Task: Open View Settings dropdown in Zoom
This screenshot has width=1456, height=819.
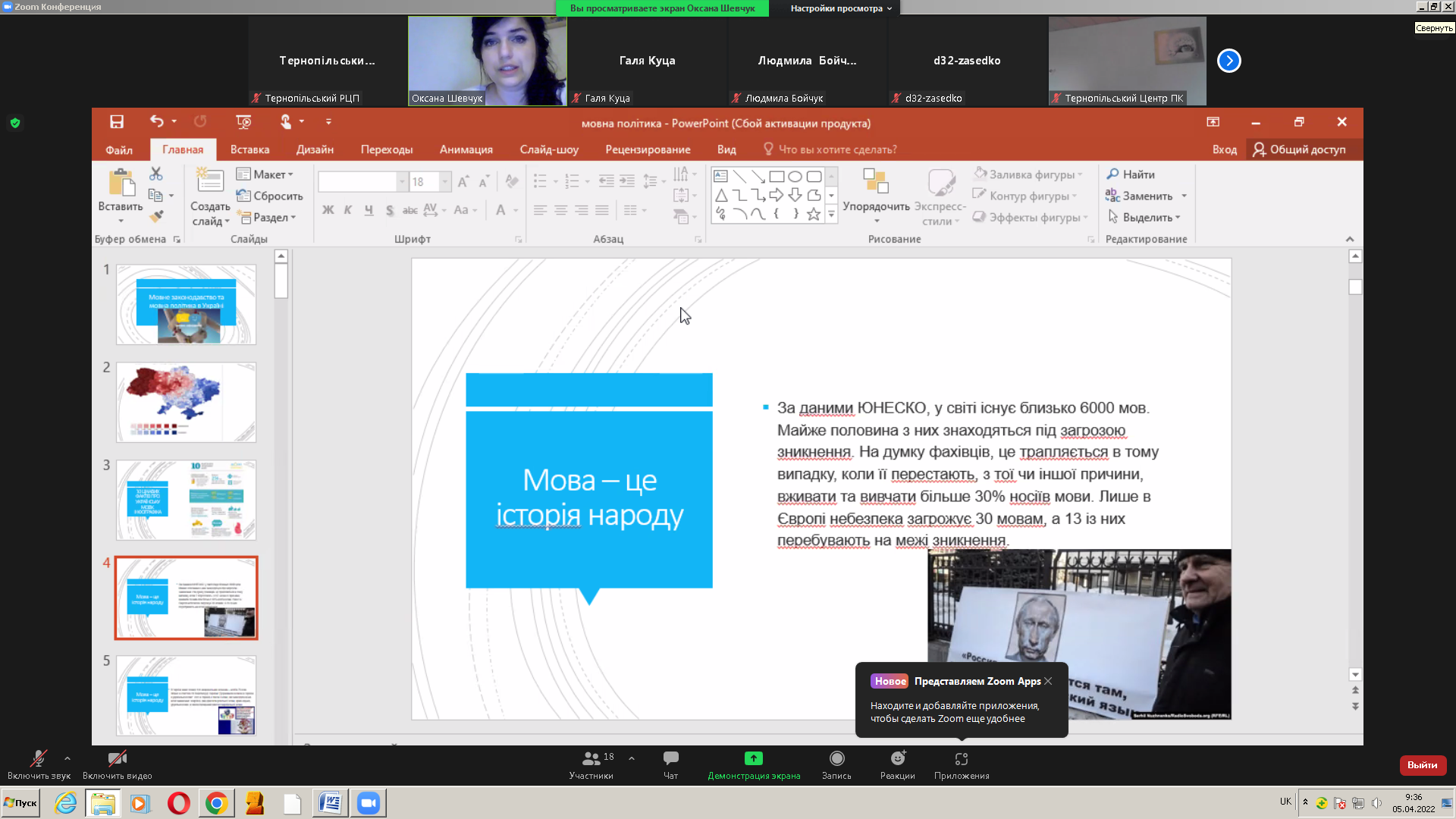Action: pos(840,8)
